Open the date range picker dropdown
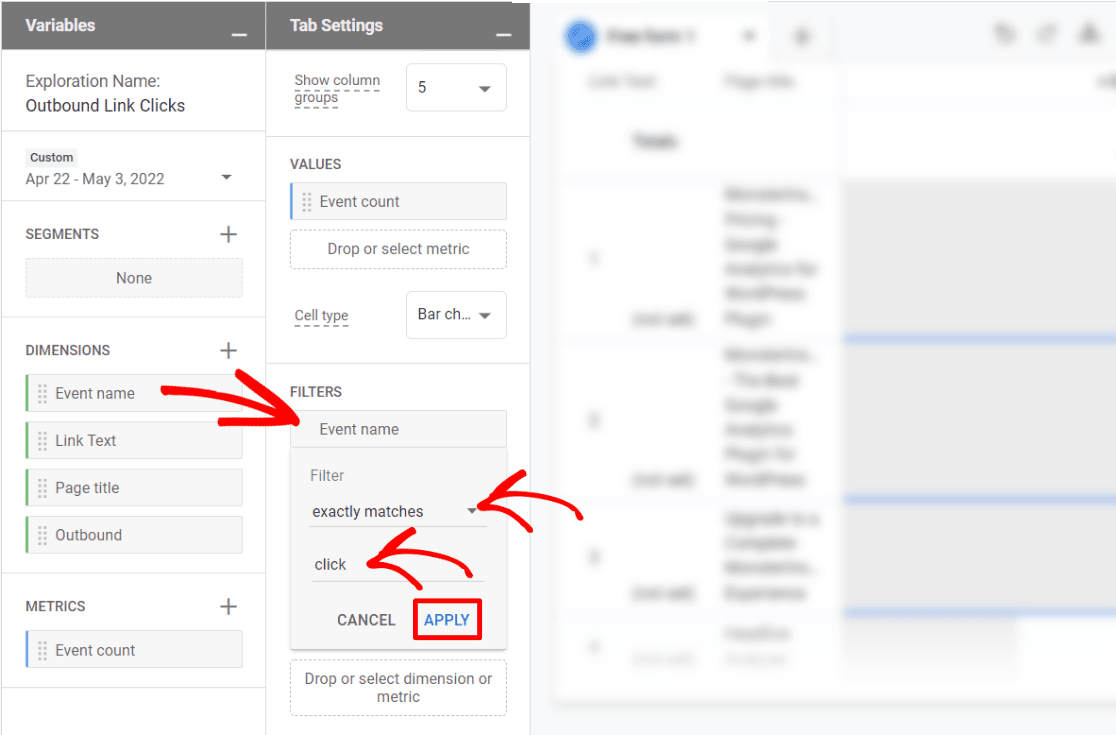Image resolution: width=1116 pixels, height=735 pixels. pos(226,178)
